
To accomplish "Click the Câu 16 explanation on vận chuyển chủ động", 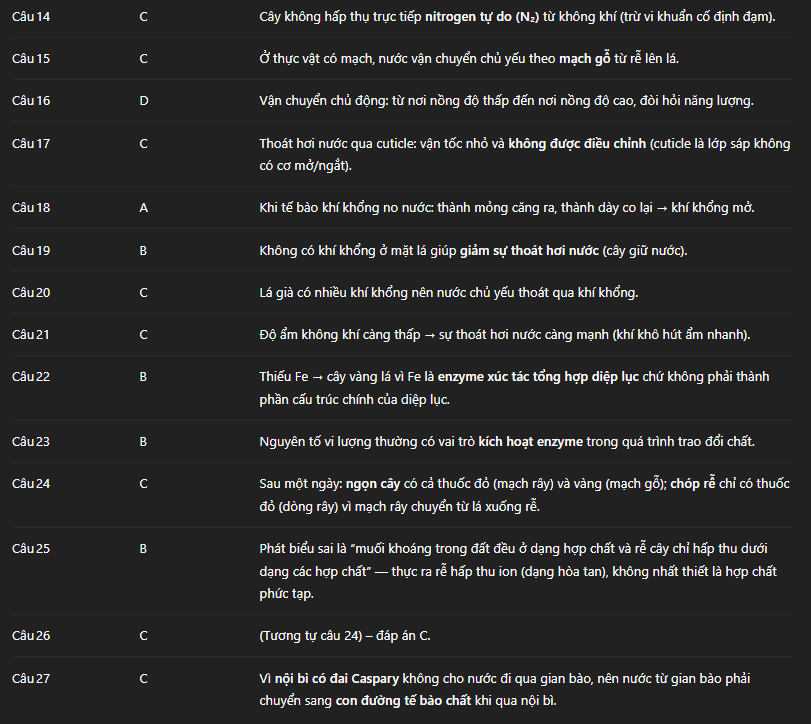I will tap(506, 101).
